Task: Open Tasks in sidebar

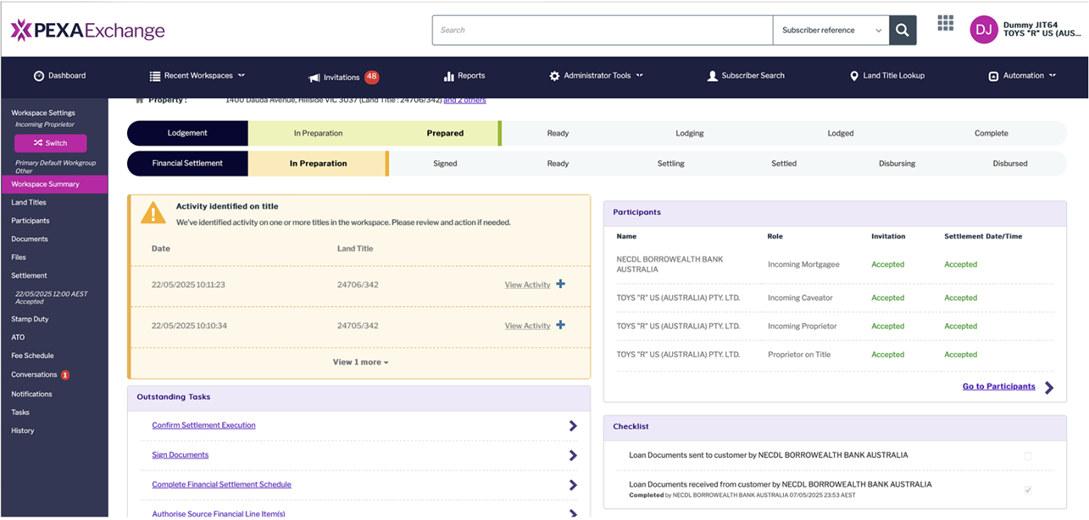Action: pos(20,412)
